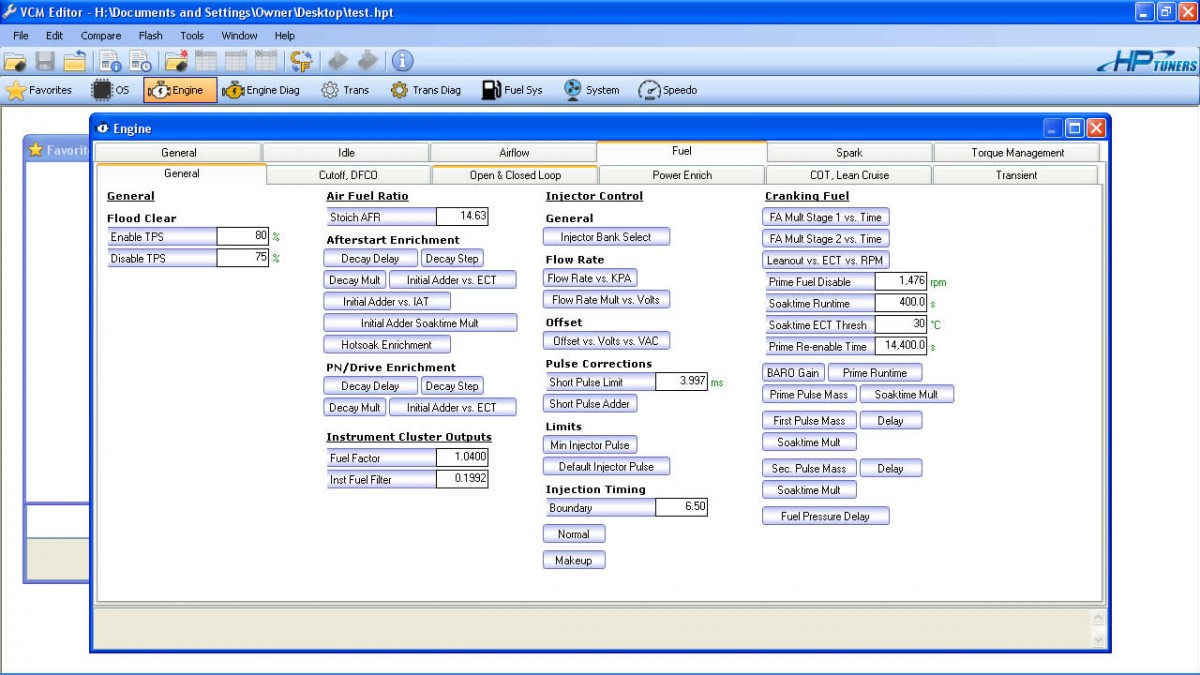1200x675 pixels.
Task: Open the Cutoff, DFCO sub-tab
Action: point(348,175)
